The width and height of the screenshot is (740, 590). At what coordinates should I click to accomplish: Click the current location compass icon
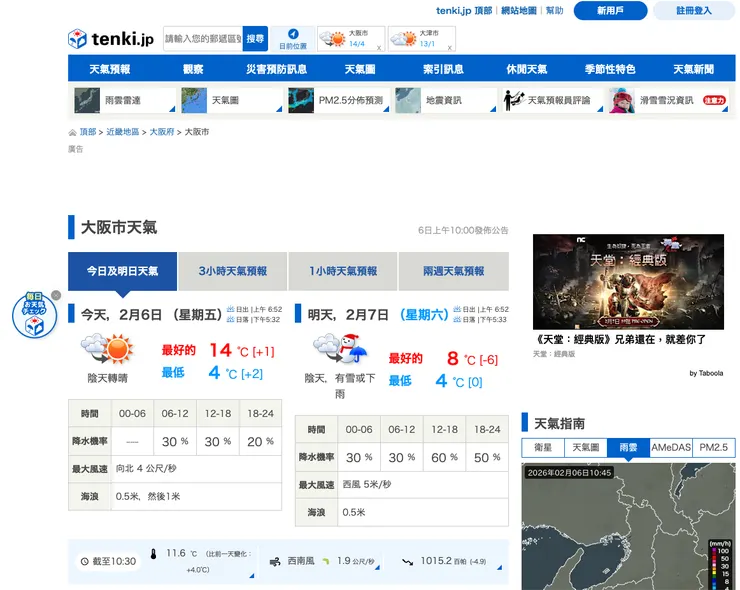click(x=293, y=34)
